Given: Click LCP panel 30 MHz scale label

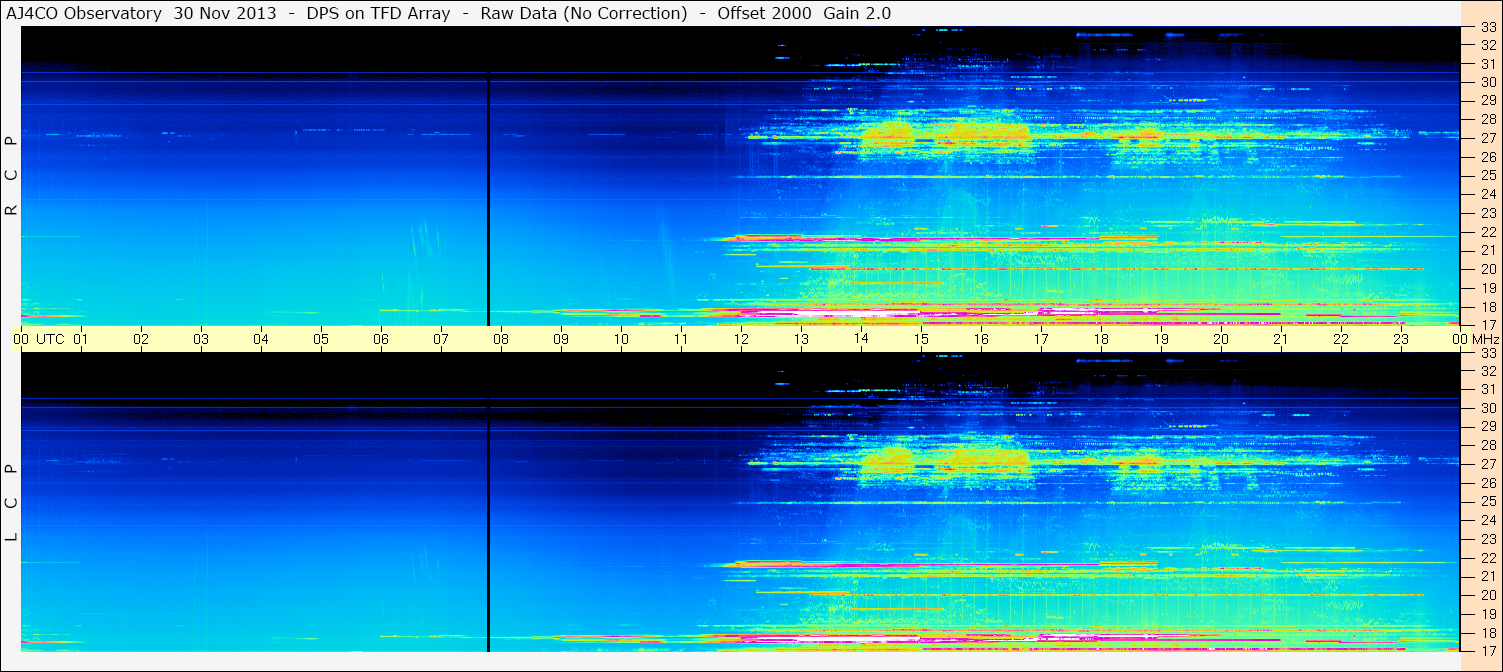Looking at the screenshot, I should (x=1488, y=408).
